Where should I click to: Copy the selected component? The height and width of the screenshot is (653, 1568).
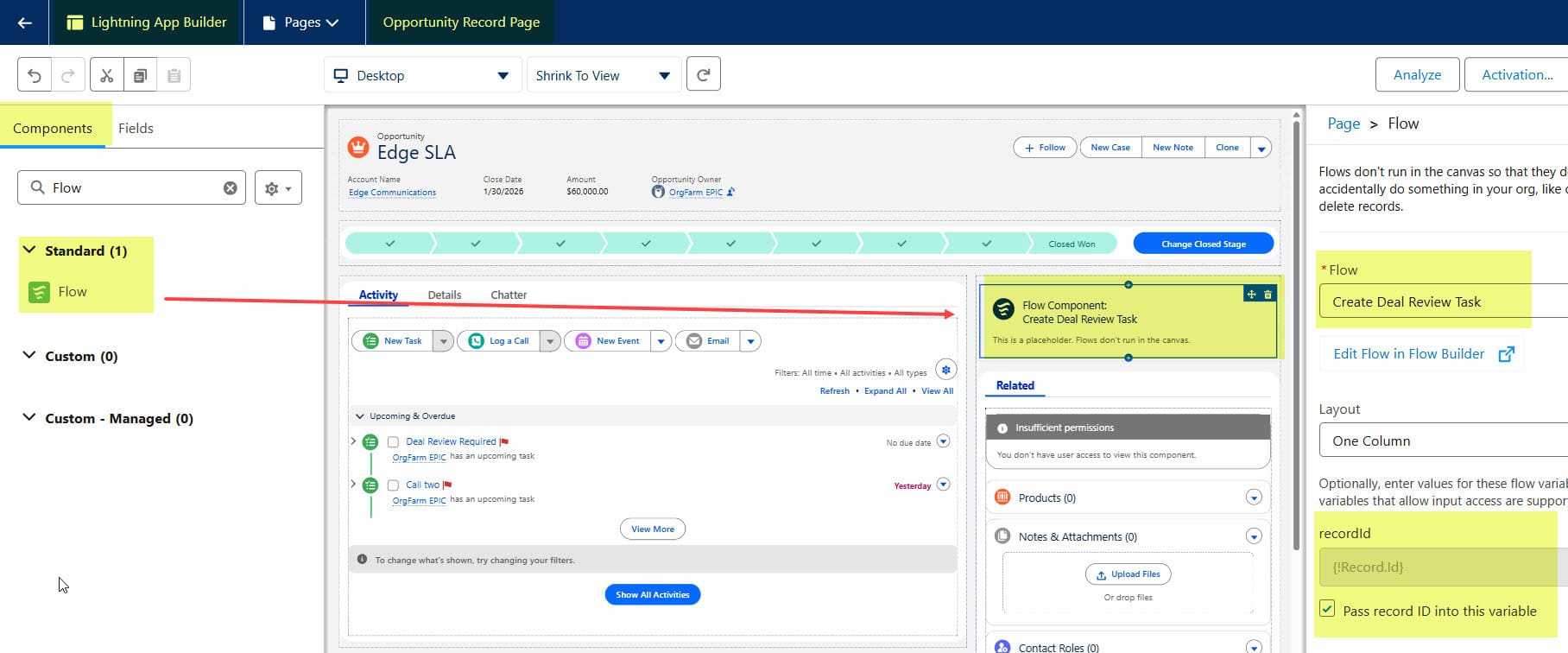(140, 75)
